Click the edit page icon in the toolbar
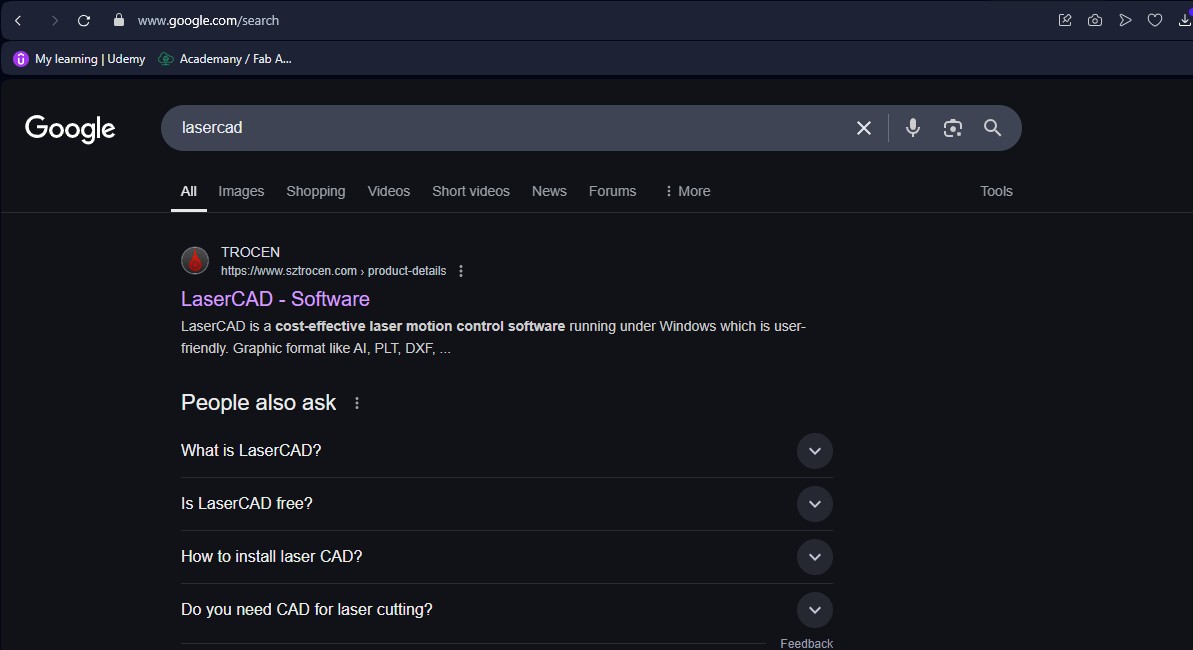The width and height of the screenshot is (1193, 650). pyautogui.click(x=1065, y=21)
